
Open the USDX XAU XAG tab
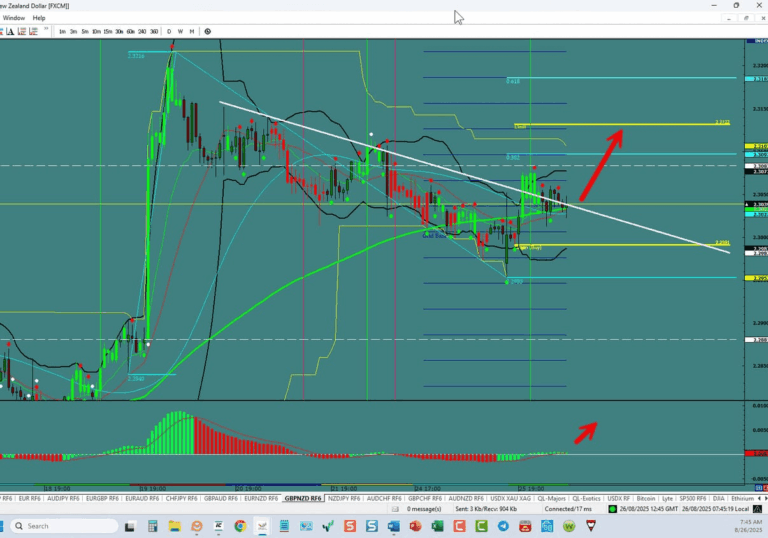510,498
